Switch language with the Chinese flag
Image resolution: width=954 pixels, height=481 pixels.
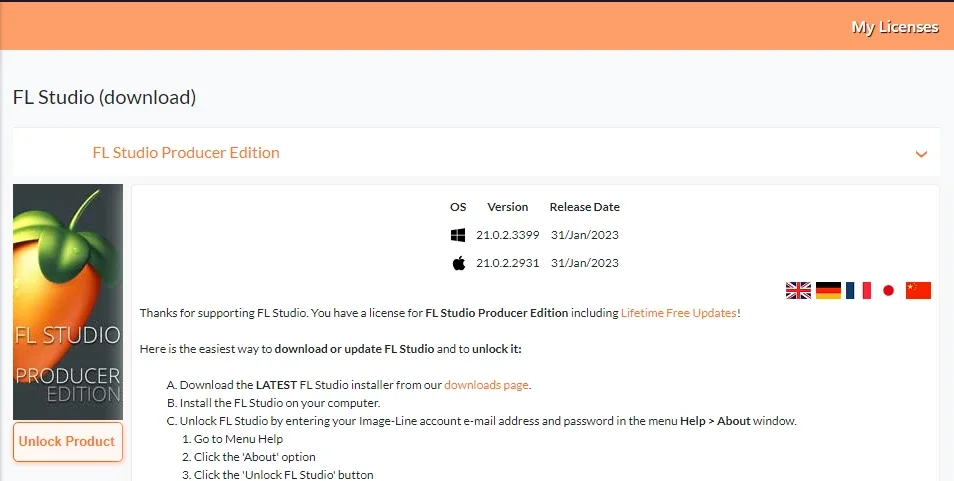tap(918, 291)
